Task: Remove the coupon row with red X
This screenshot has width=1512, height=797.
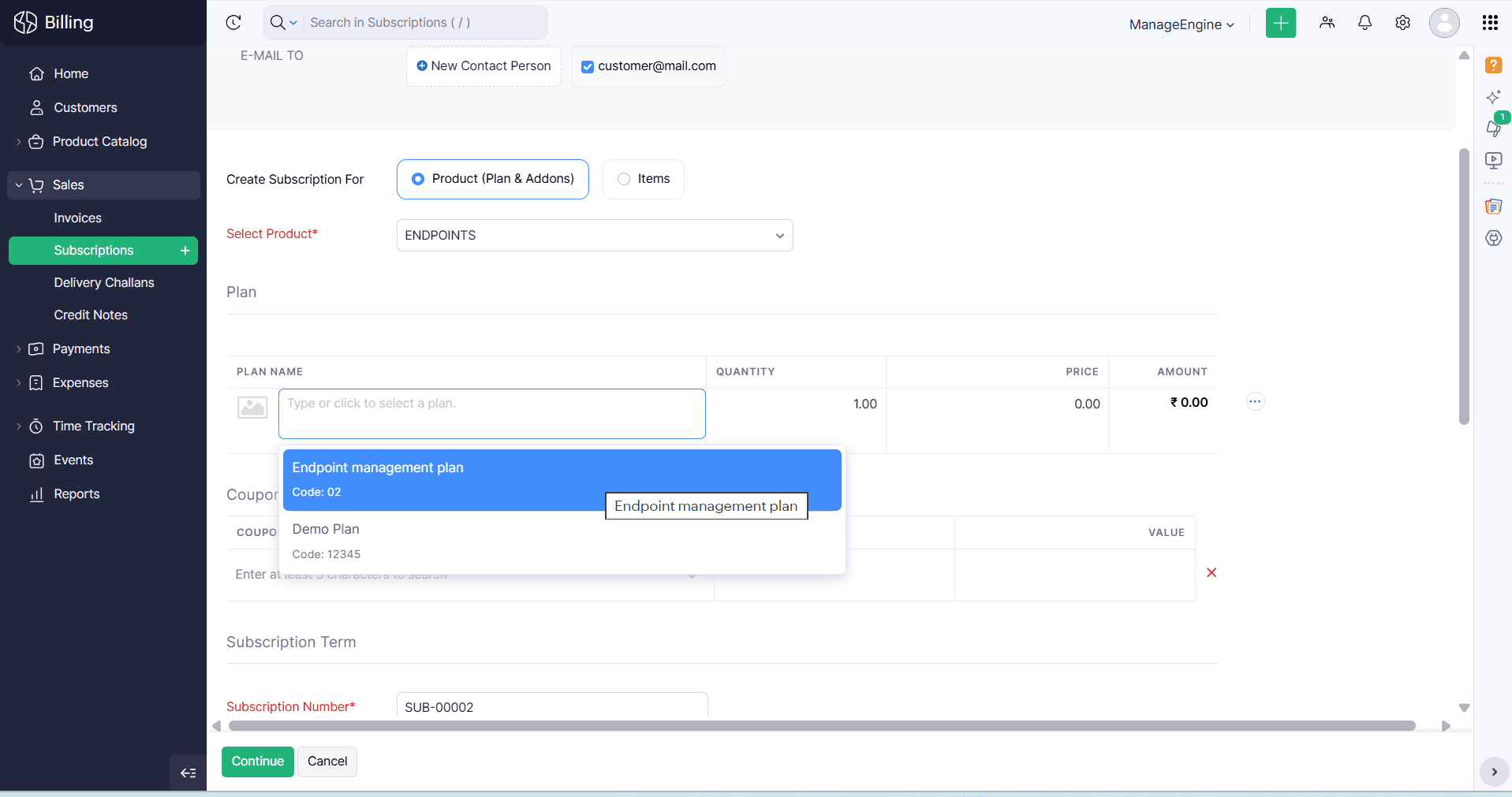Action: click(1211, 573)
